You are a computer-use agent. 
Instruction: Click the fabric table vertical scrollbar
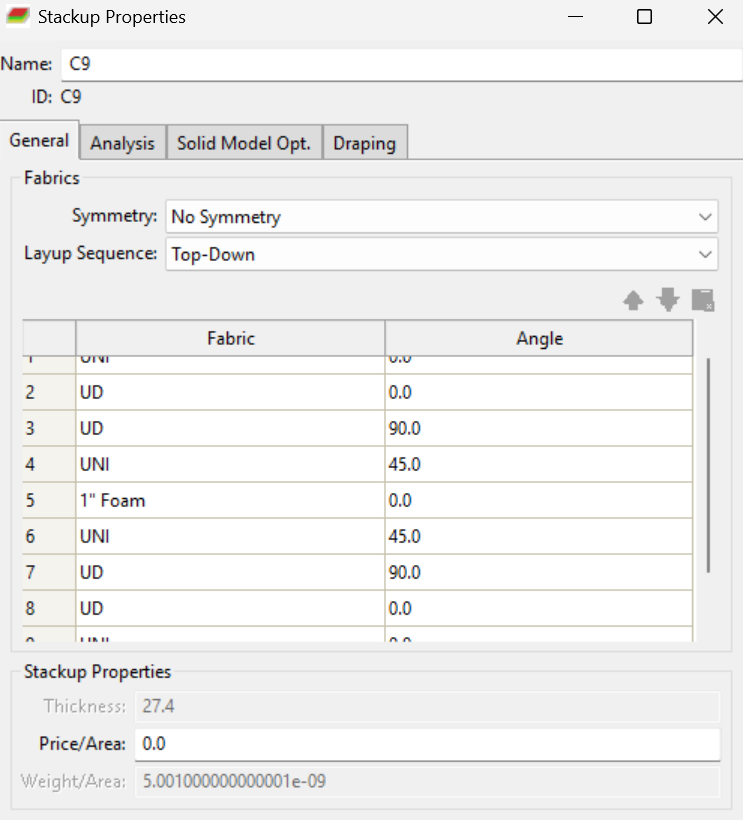(708, 465)
